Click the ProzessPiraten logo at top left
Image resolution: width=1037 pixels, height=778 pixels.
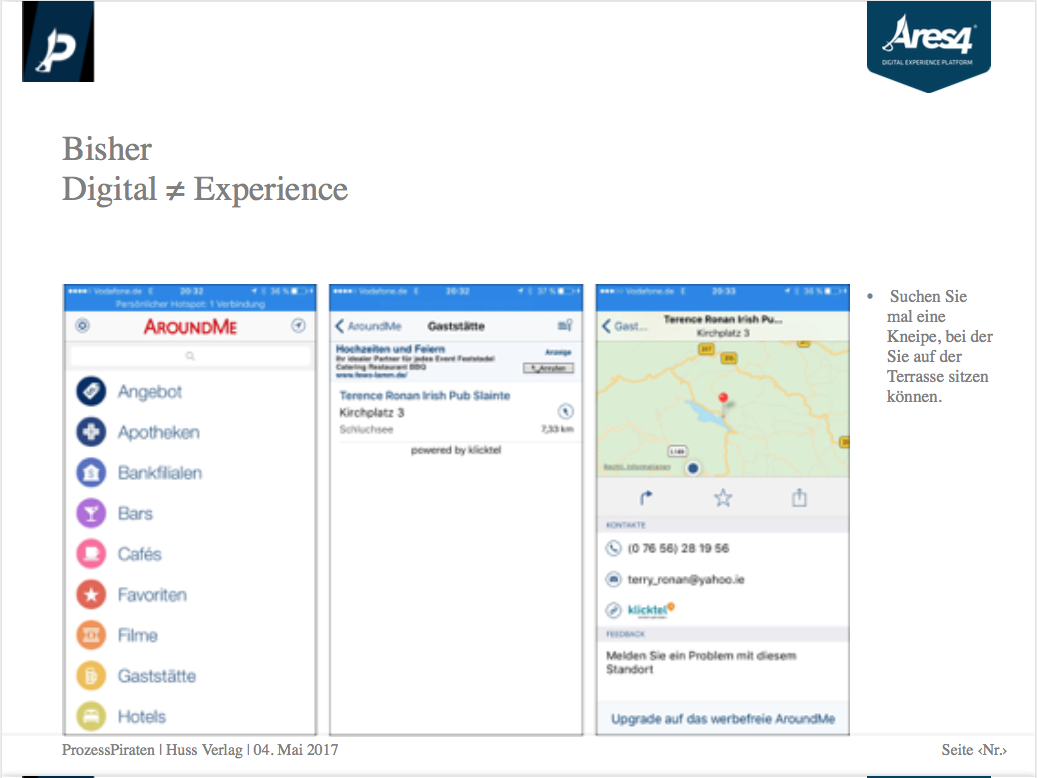pyautogui.click(x=58, y=42)
